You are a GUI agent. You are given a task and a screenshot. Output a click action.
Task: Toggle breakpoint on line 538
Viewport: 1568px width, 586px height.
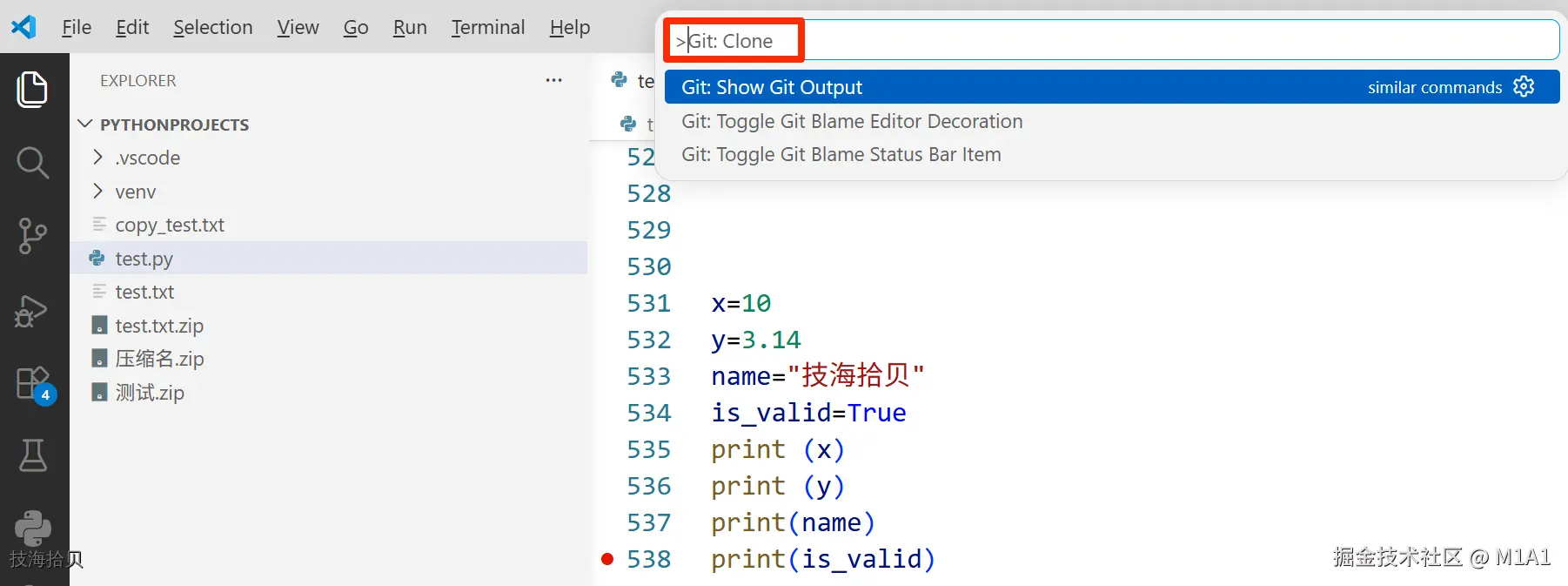(607, 559)
